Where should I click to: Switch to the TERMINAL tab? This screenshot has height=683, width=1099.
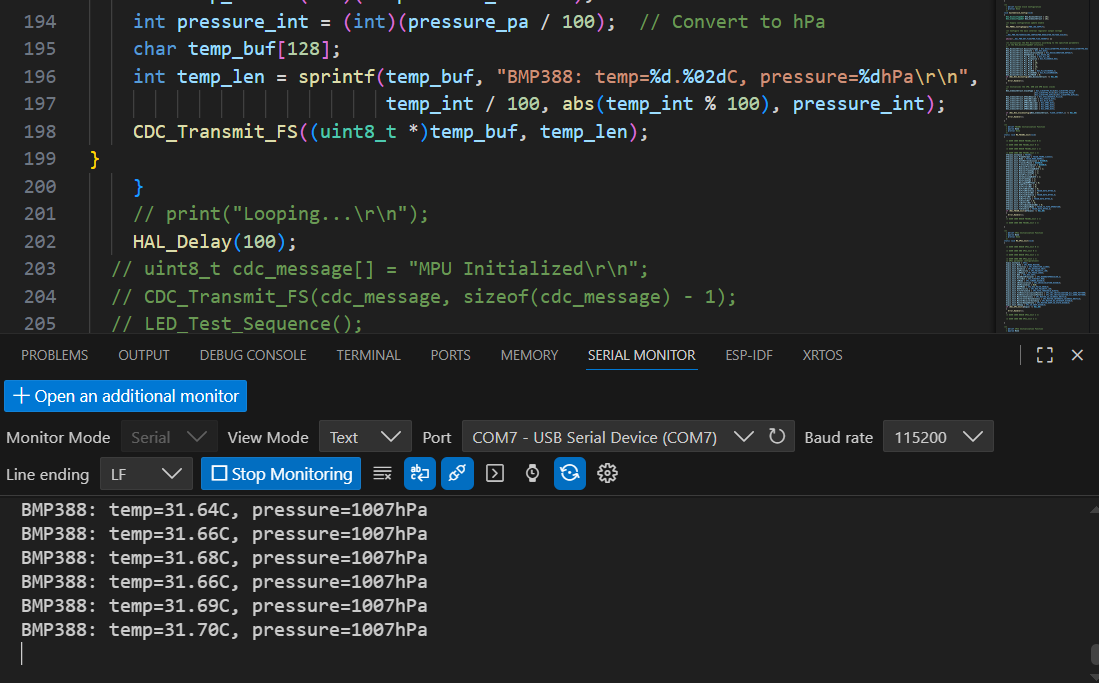[x=368, y=355]
